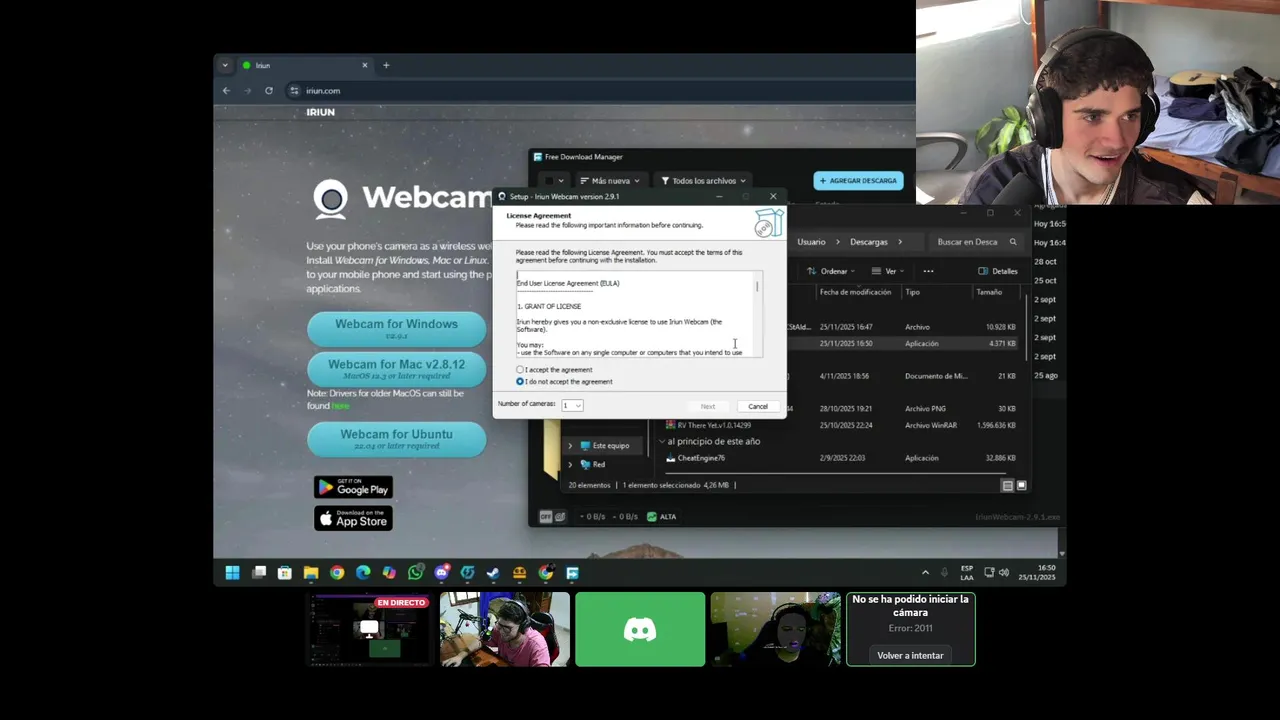The width and height of the screenshot is (1280, 720).
Task: Open the 'Ver' dropdown in Explorer
Action: (x=887, y=271)
